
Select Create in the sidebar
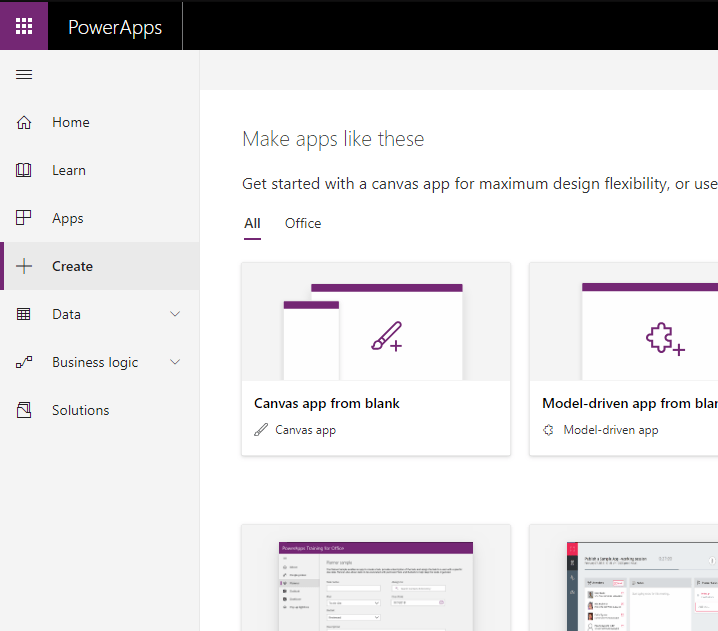point(99,266)
